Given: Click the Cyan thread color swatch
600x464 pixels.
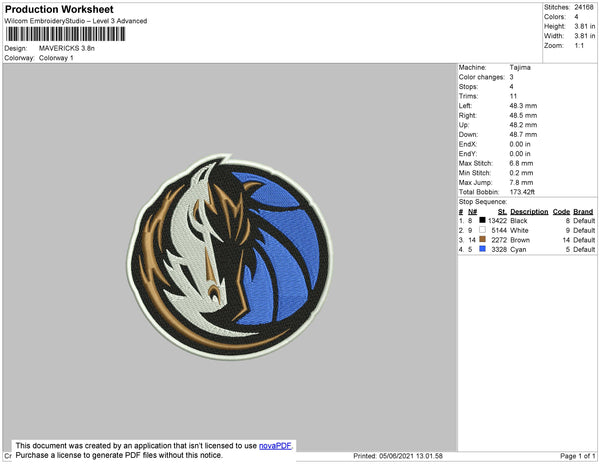Looking at the screenshot, I should pos(483,249).
